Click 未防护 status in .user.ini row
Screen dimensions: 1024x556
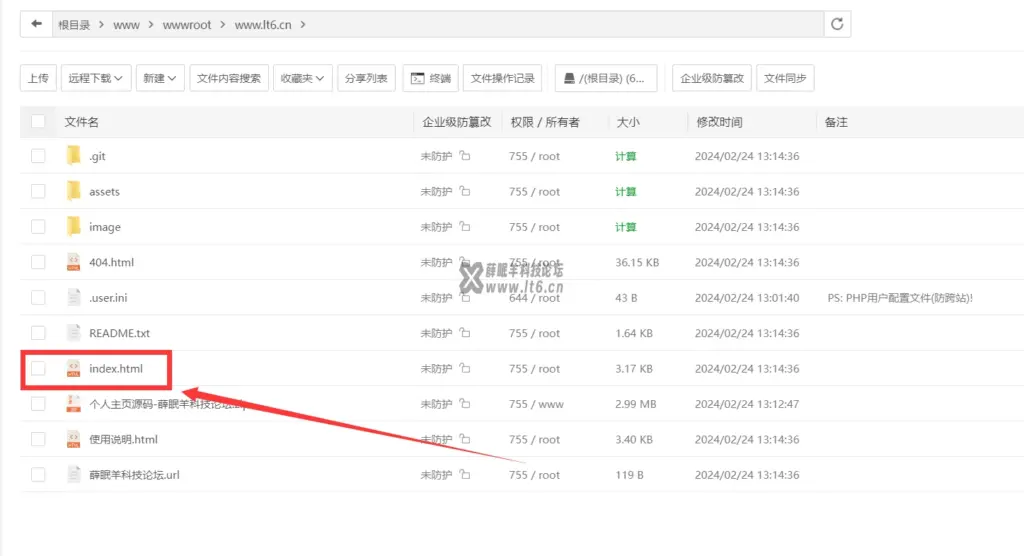[x=436, y=297]
